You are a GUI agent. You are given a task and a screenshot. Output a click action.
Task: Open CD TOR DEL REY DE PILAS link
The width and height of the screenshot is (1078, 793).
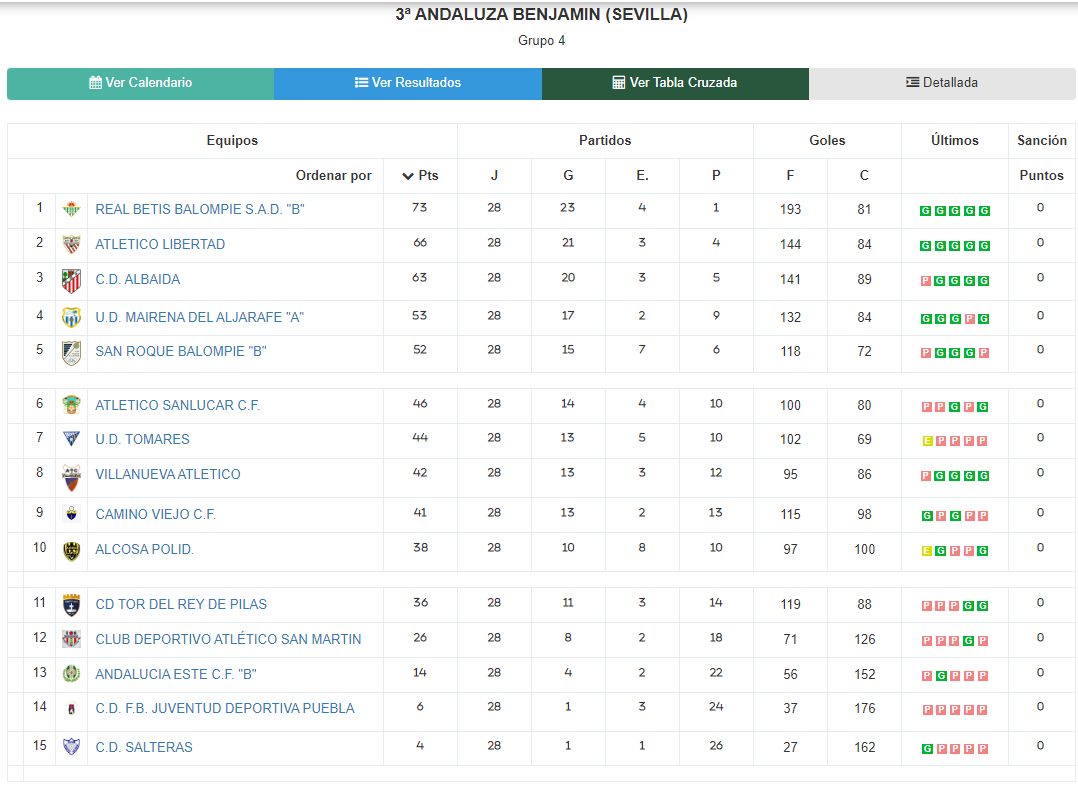click(181, 604)
